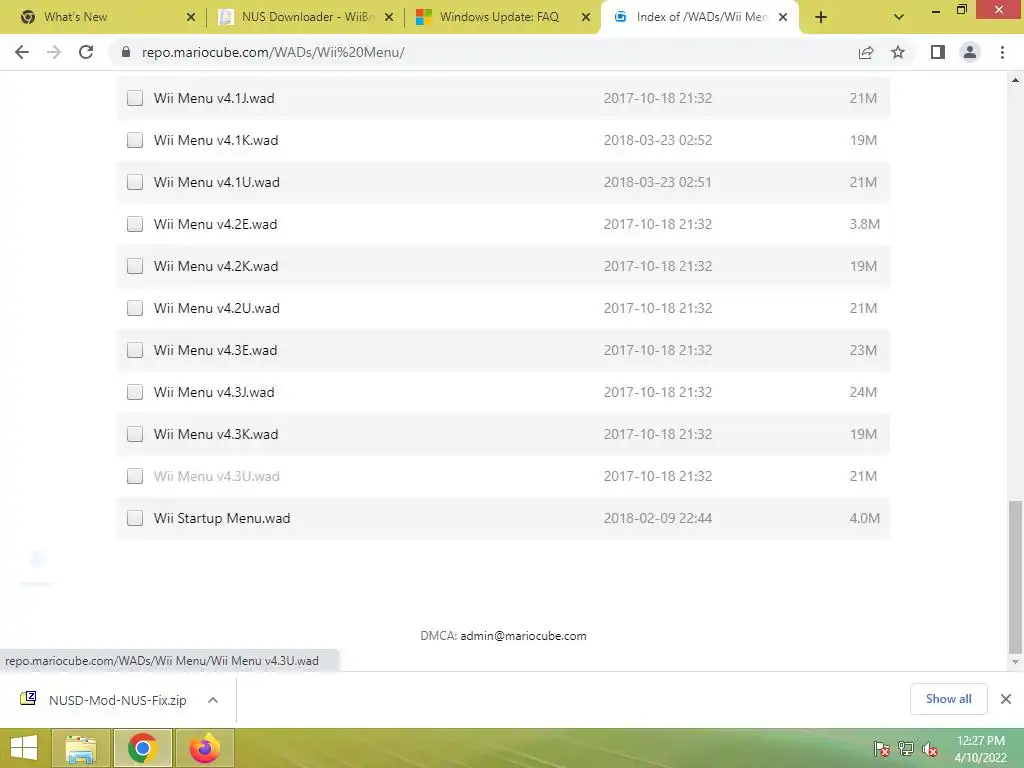Check the box for Wii Menu v4.2E.wad
Screen dimensions: 1024x768
tap(135, 224)
